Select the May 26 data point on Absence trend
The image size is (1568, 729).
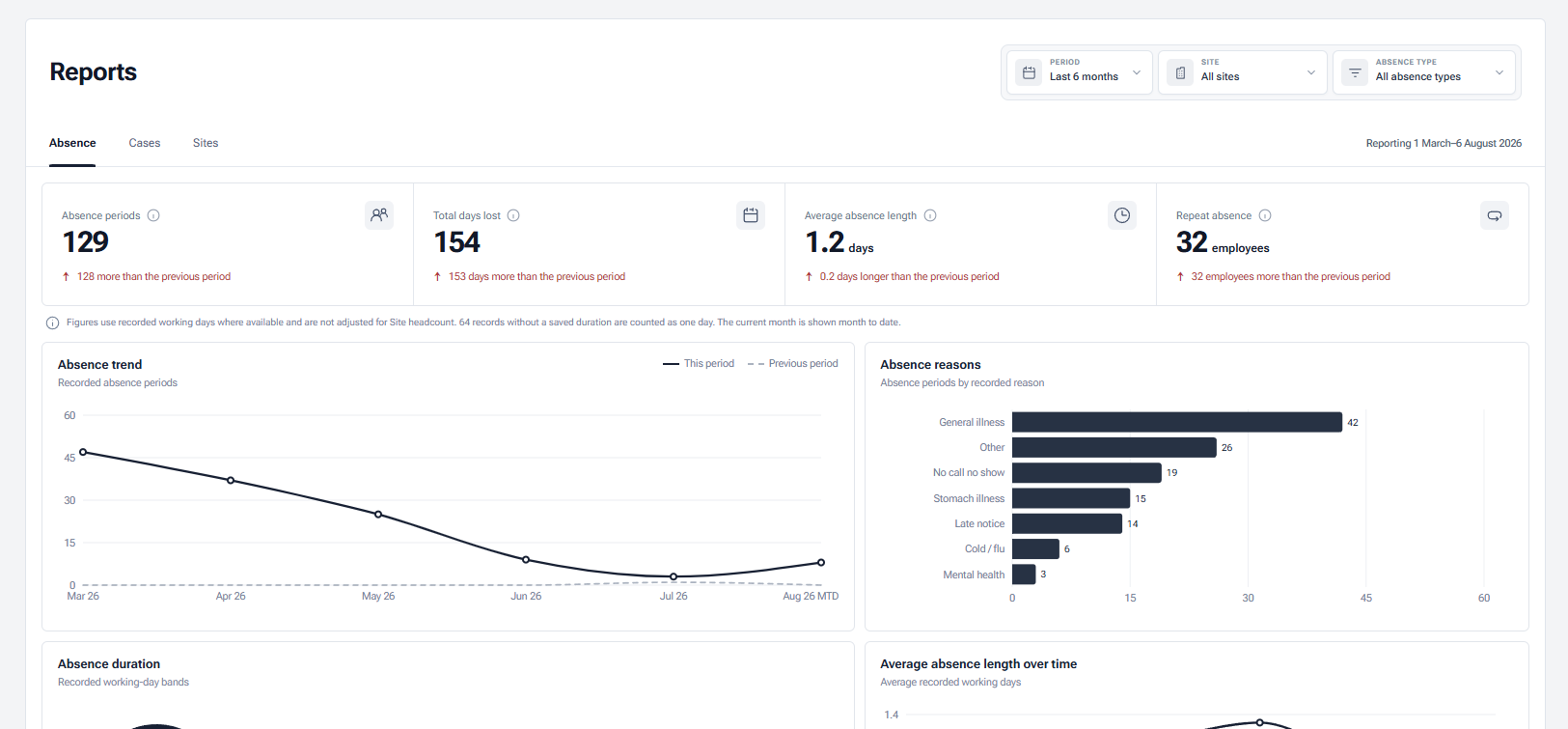pos(378,514)
